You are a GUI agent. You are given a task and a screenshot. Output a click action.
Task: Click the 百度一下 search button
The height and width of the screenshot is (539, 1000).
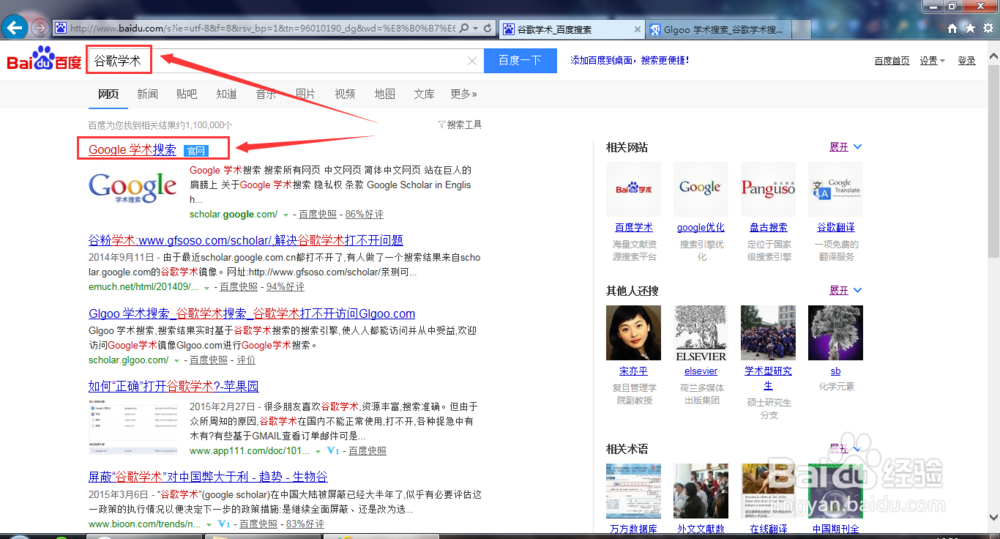coord(520,61)
